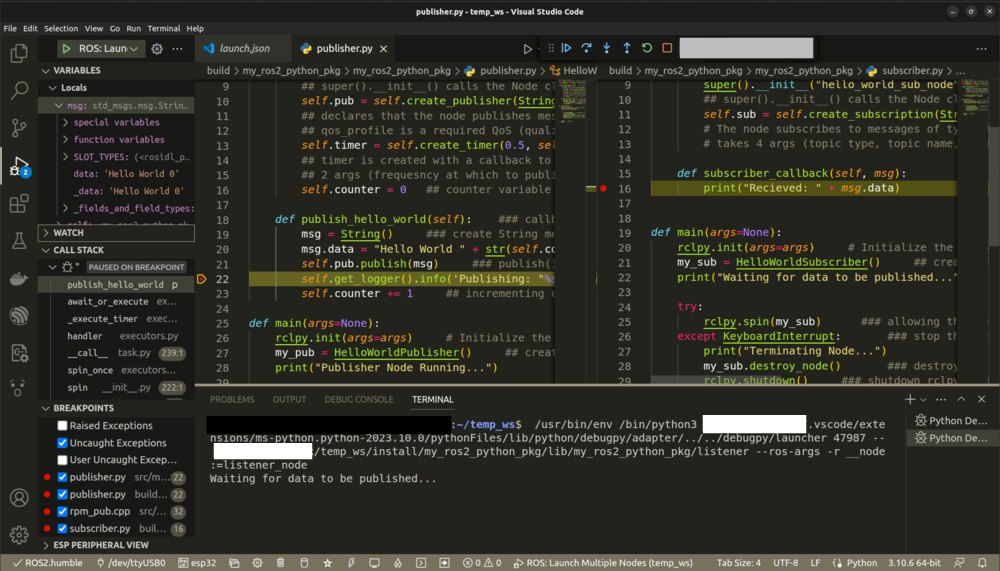Disable publisher.py build breakpoint checkbox
Image resolution: width=1000 pixels, height=571 pixels.
(62, 494)
